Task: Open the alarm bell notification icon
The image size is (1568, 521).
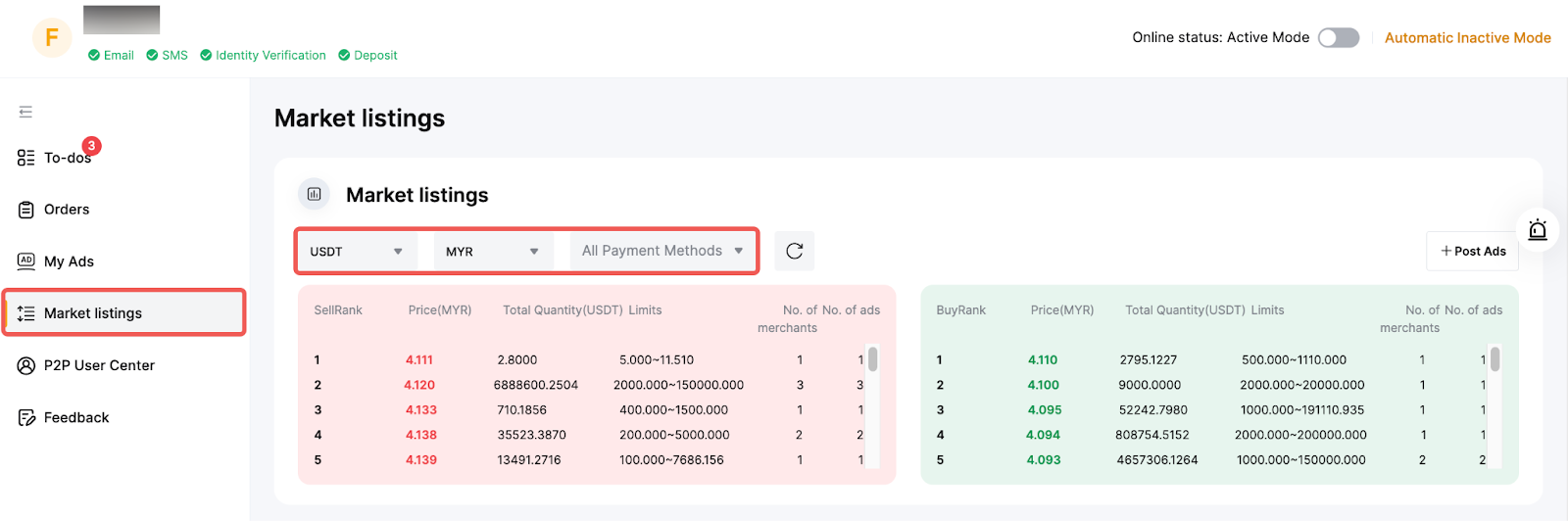Action: 1537,230
